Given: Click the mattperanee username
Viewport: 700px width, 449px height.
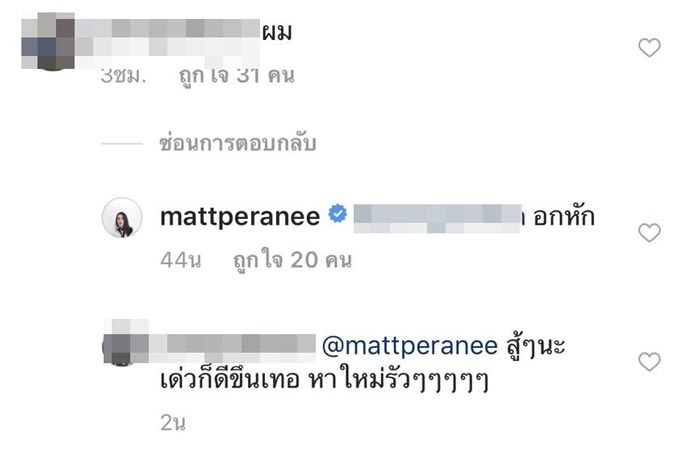Looking at the screenshot, I should coord(240,217).
